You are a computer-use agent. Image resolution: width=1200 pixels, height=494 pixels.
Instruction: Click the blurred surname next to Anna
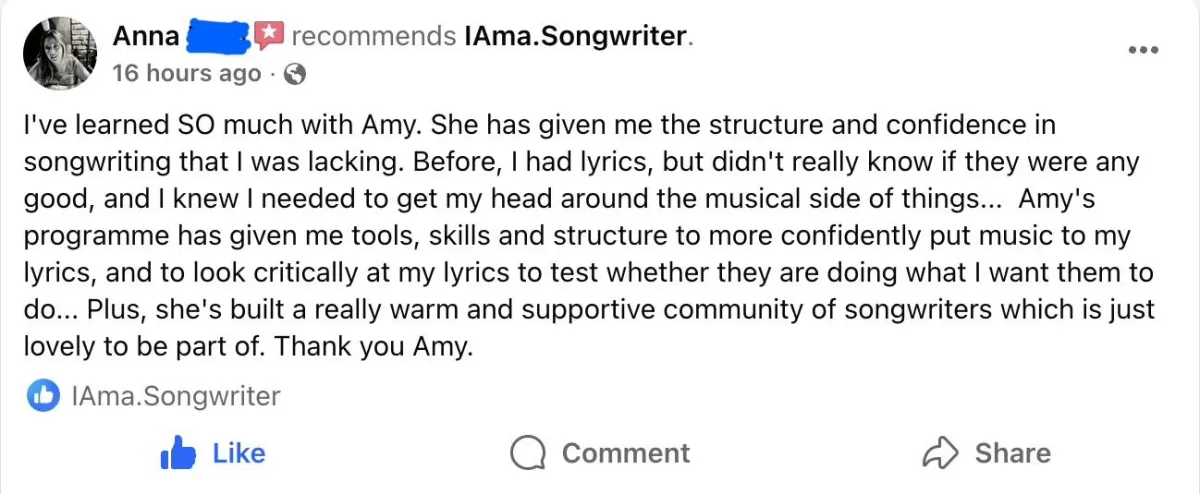click(x=218, y=37)
